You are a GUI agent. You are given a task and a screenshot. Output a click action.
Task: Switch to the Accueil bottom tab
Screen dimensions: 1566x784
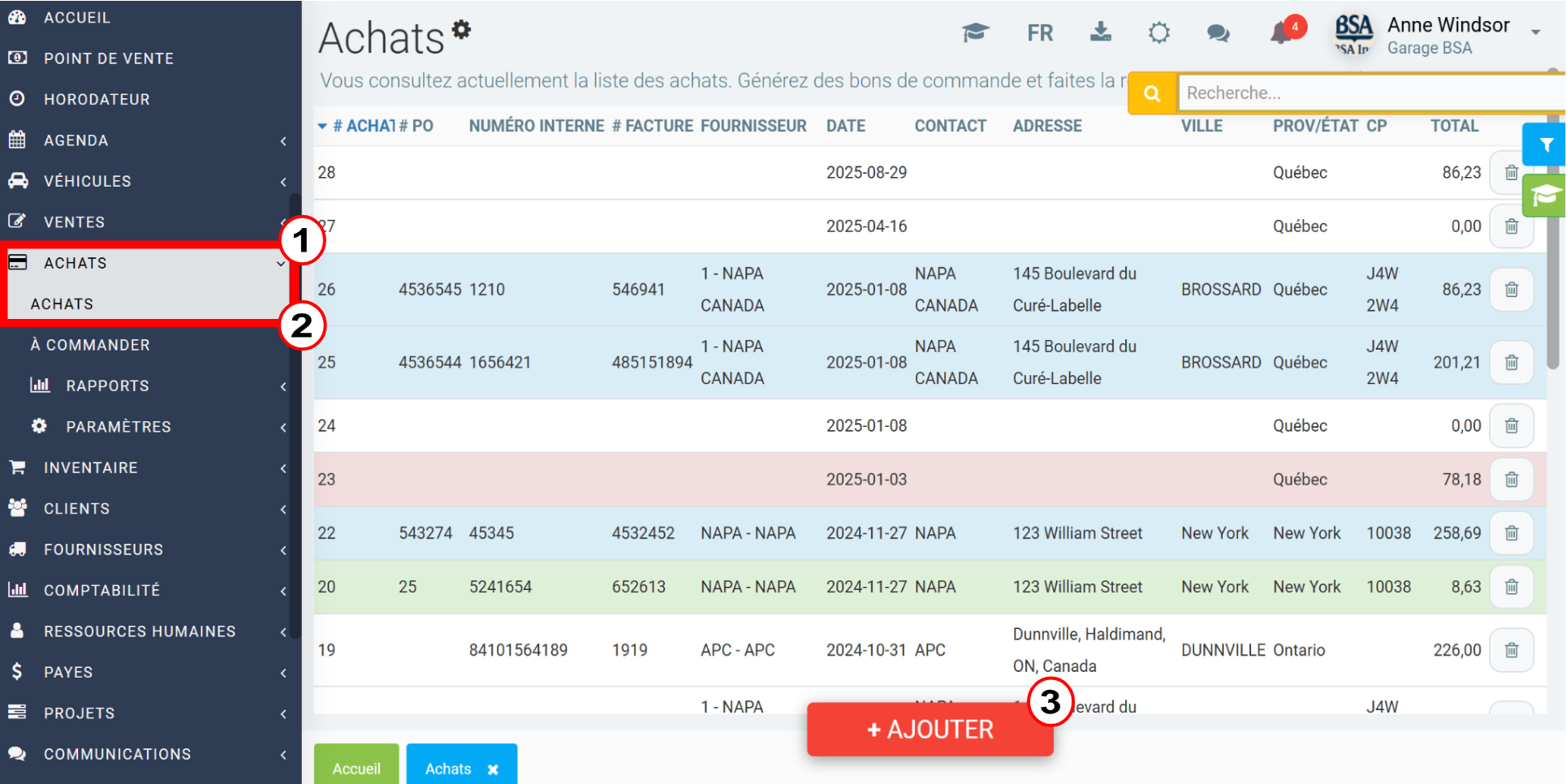(356, 768)
